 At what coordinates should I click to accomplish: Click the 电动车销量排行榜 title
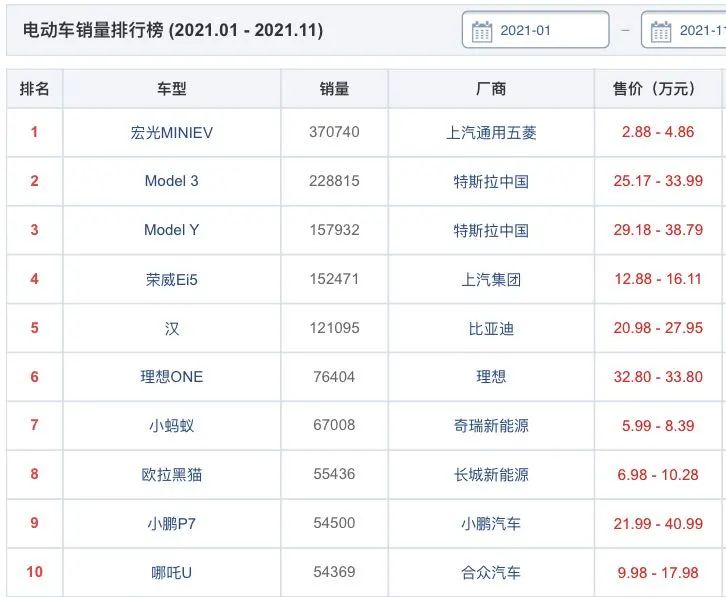point(173,30)
